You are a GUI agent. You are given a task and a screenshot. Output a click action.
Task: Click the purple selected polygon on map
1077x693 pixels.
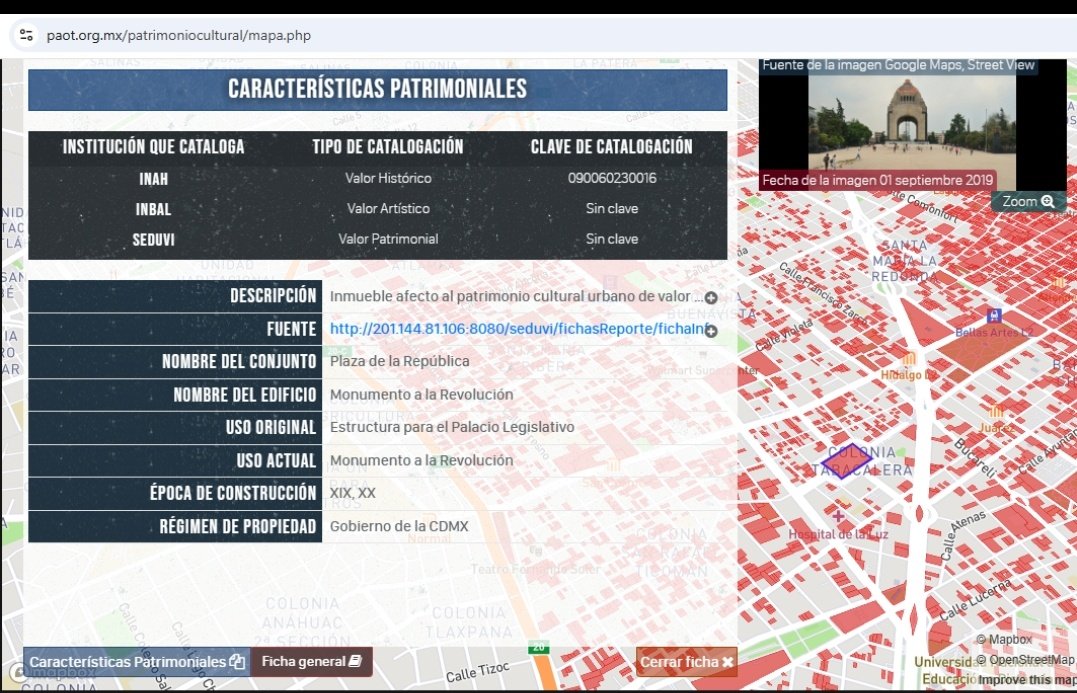pos(847,461)
